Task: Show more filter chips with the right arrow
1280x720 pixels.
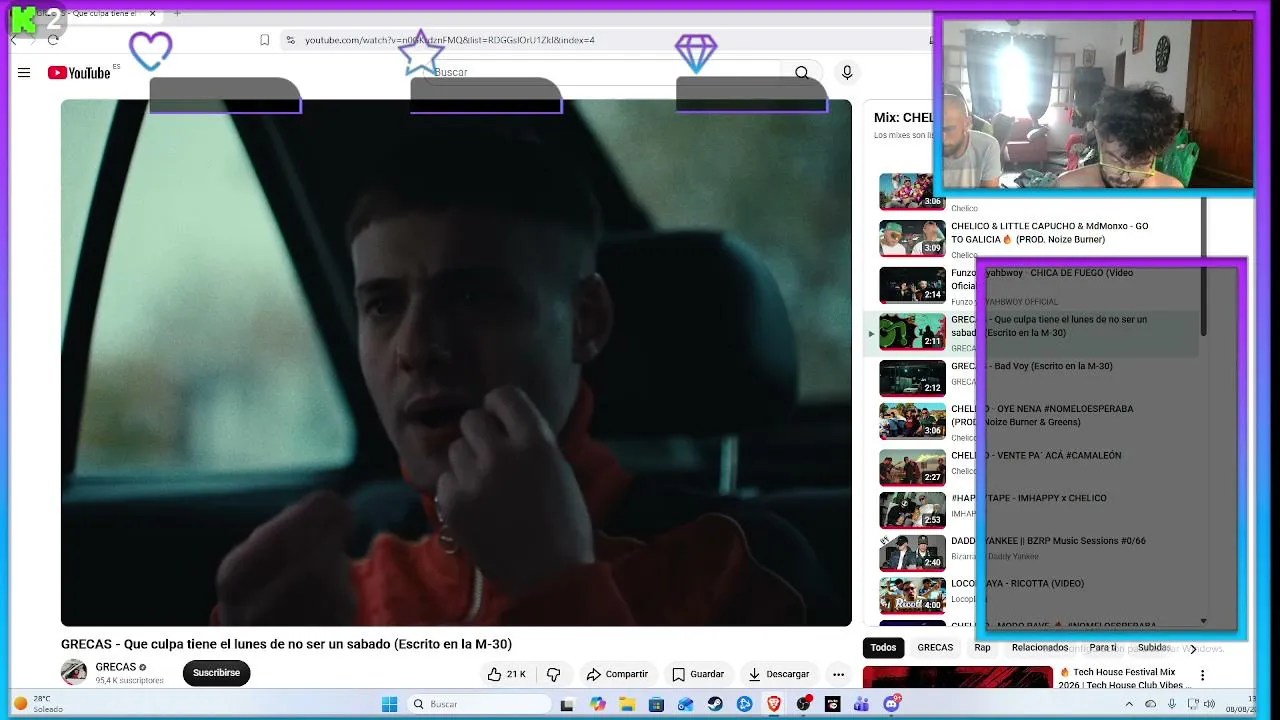Action: pyautogui.click(x=1192, y=648)
